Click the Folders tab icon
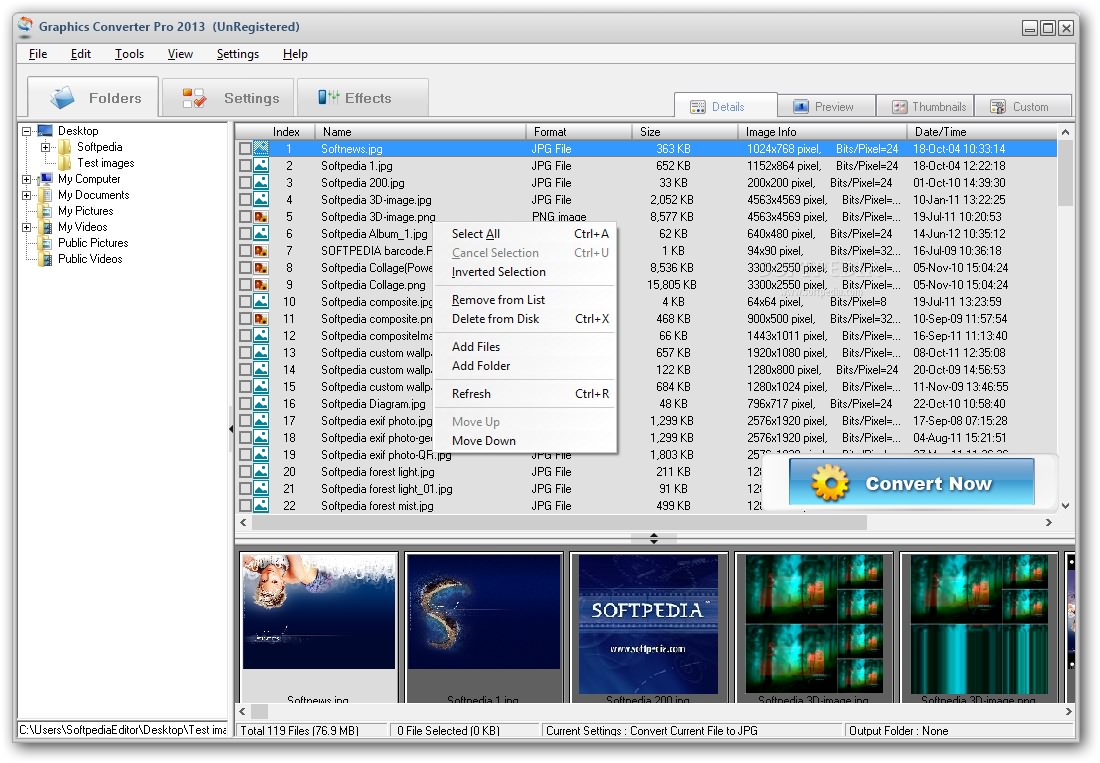The image size is (1100, 763). (63, 97)
